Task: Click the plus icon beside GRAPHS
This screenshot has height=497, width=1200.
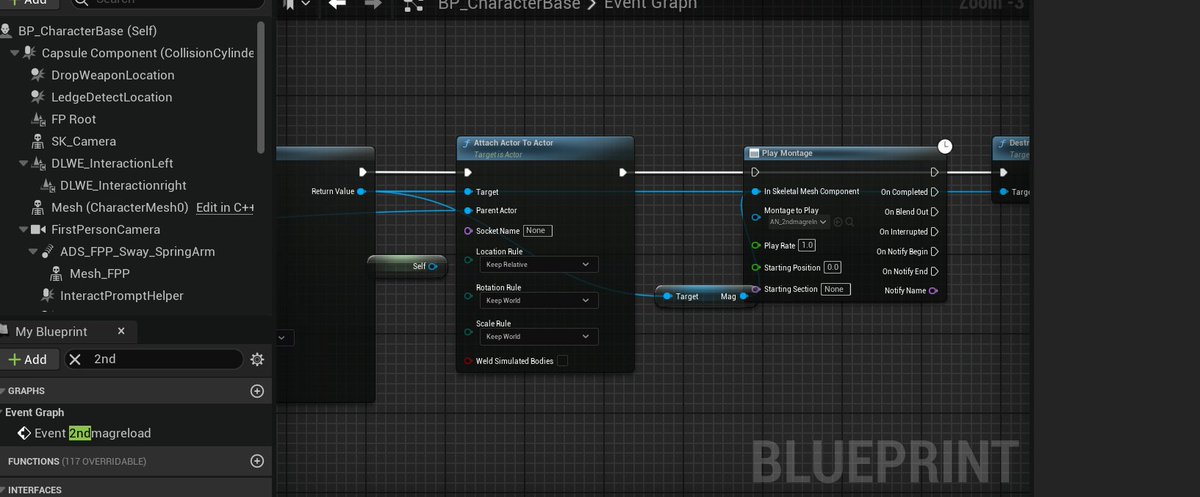Action: [257, 391]
